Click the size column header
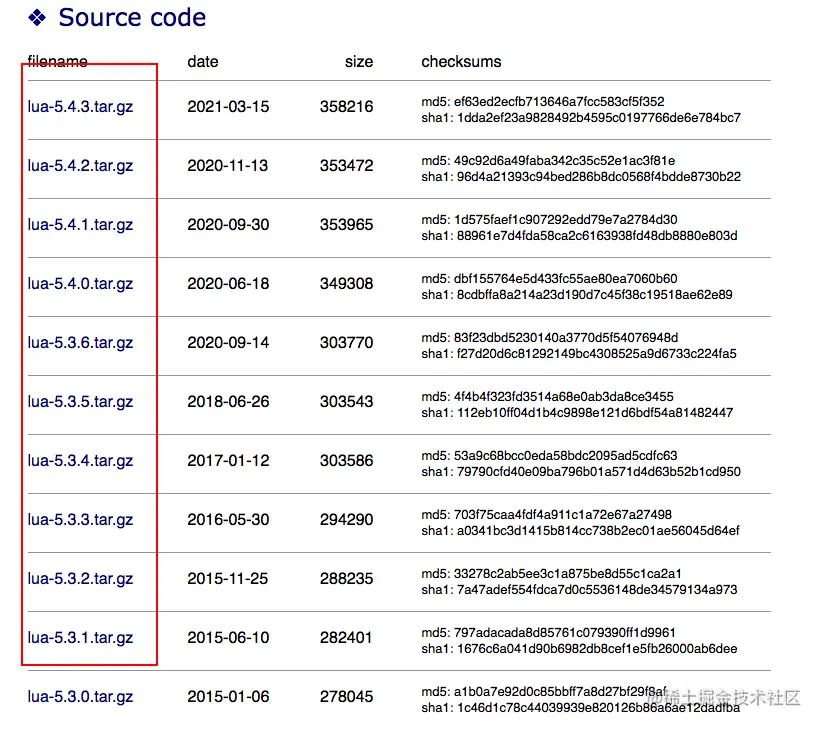This screenshot has height=729, width=822. point(359,61)
